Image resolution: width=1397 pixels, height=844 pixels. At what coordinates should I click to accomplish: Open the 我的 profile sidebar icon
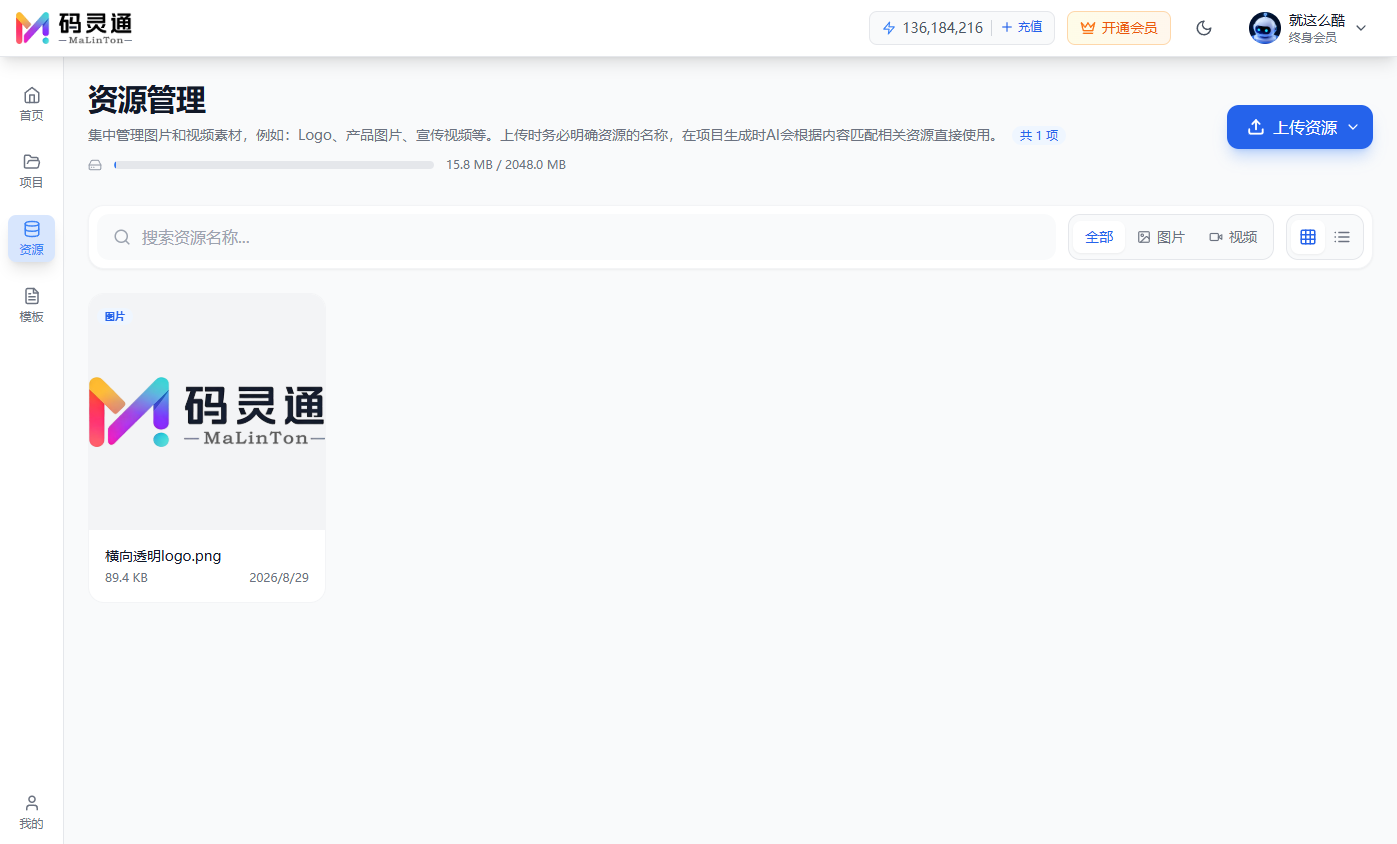click(x=32, y=812)
